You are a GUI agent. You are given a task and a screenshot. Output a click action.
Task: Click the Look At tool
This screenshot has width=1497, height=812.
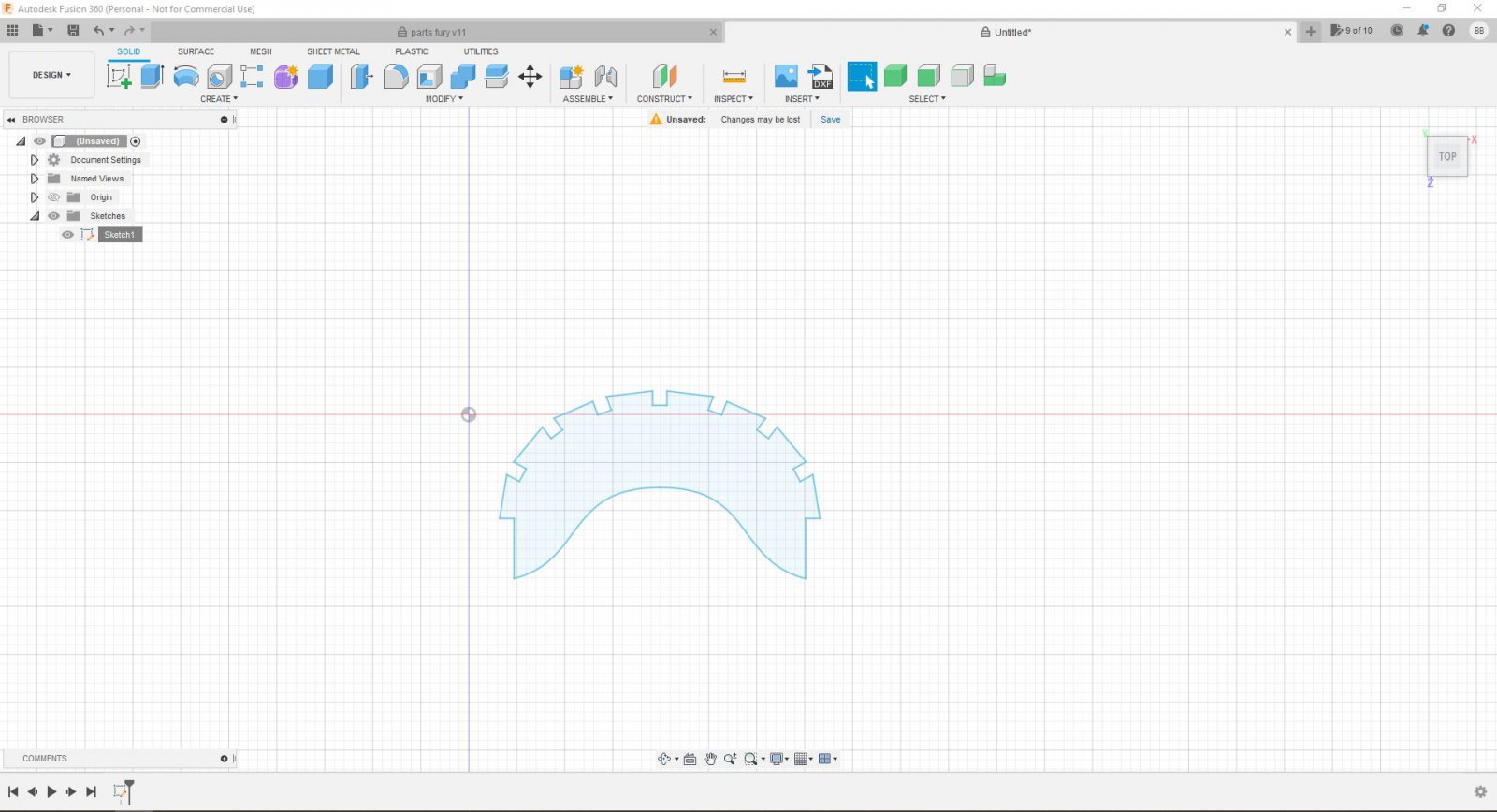tap(690, 759)
